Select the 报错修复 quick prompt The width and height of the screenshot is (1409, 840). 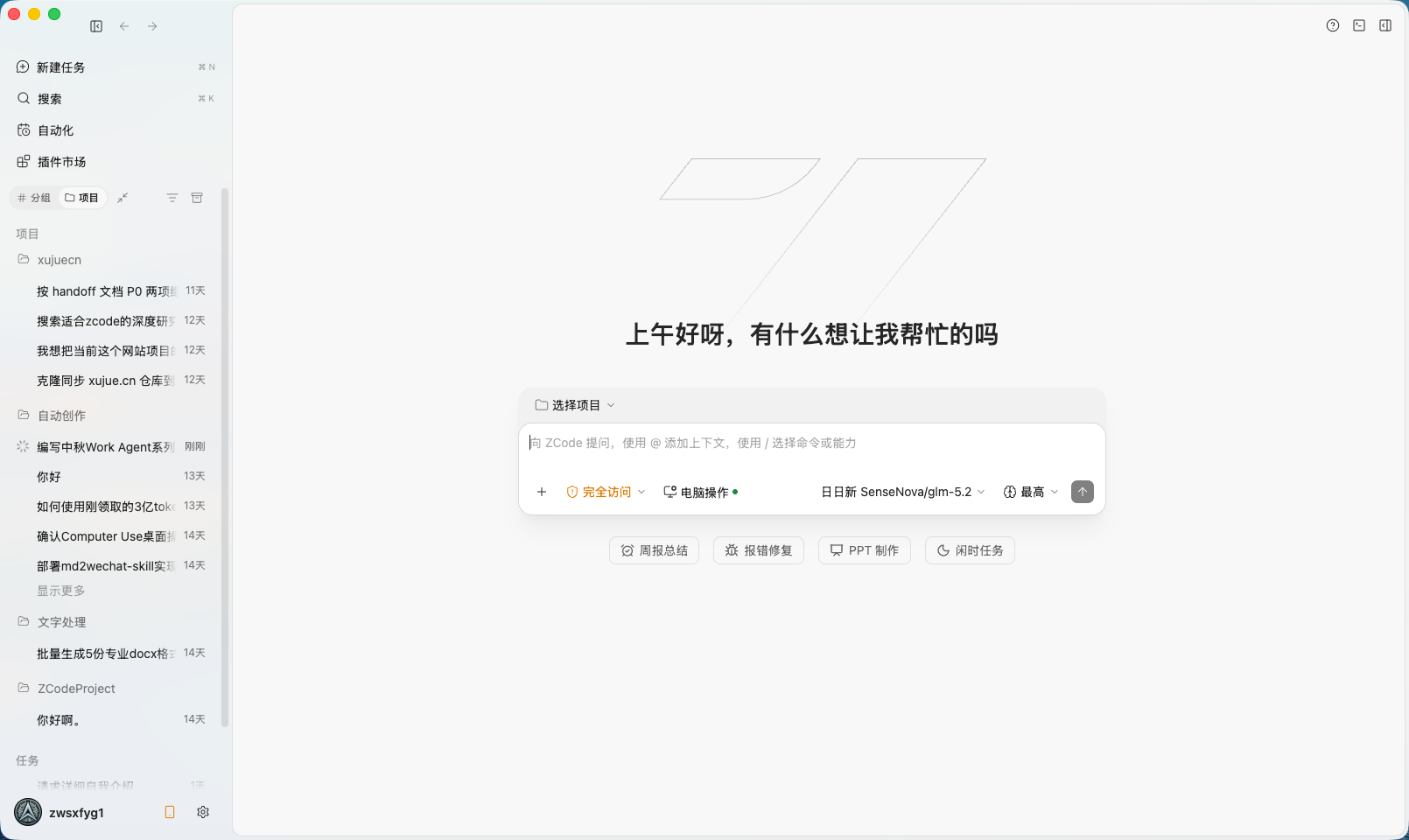759,550
